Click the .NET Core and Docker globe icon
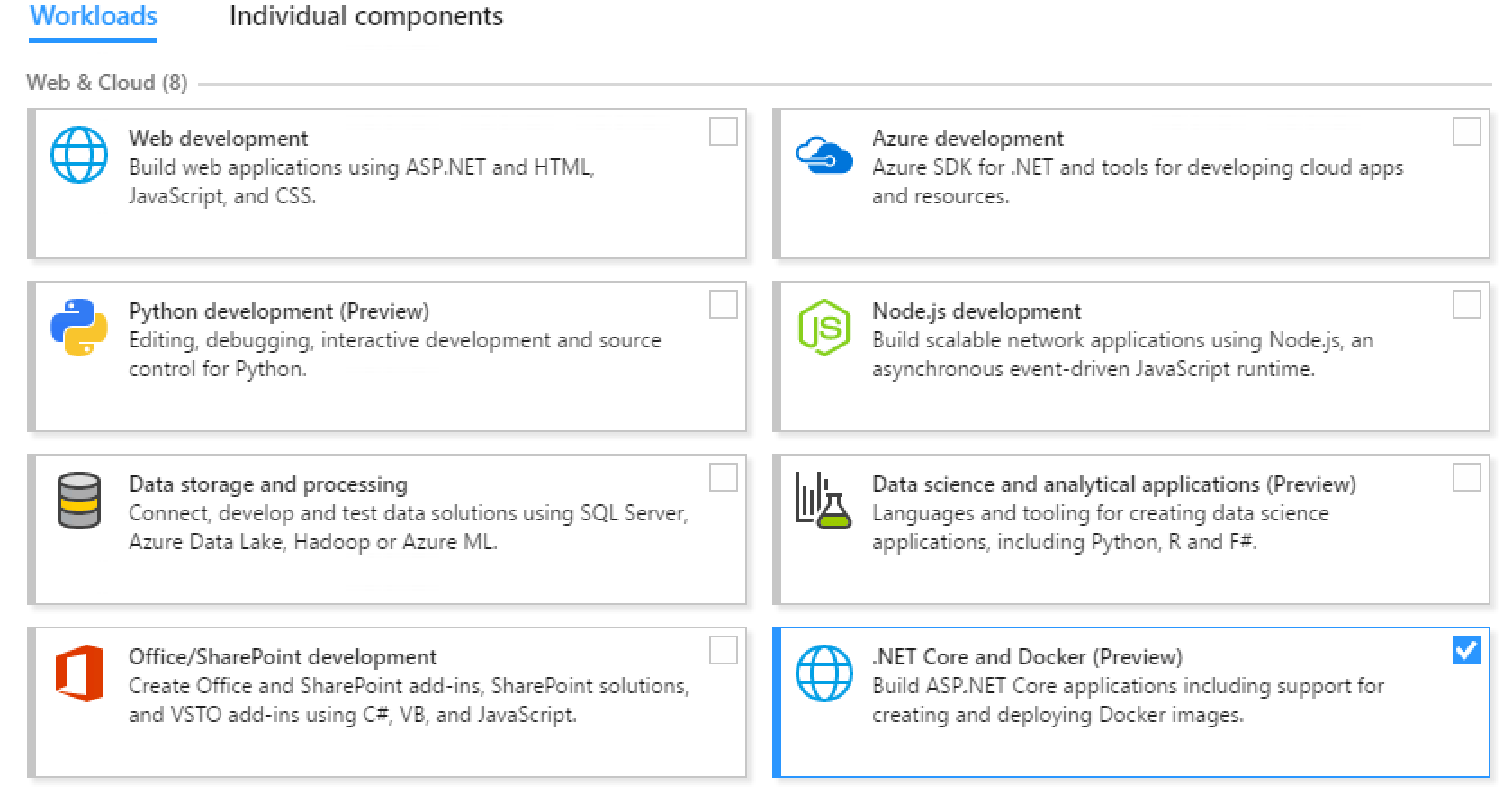The width and height of the screenshot is (1512, 794). tap(823, 672)
